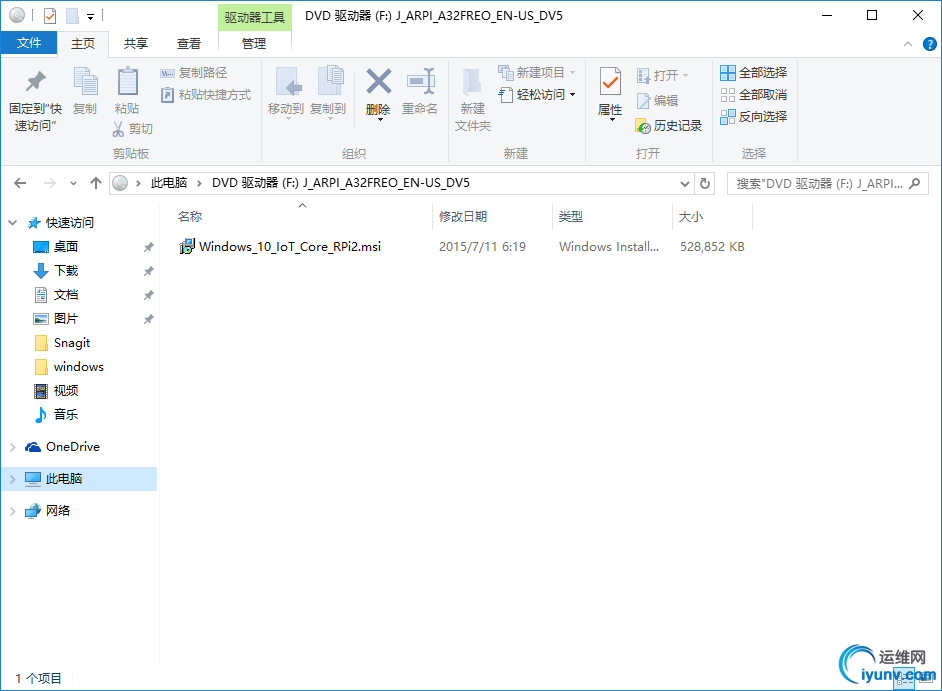Switch to the Share (共享) tab
Screen dimensions: 942x691
[136, 43]
